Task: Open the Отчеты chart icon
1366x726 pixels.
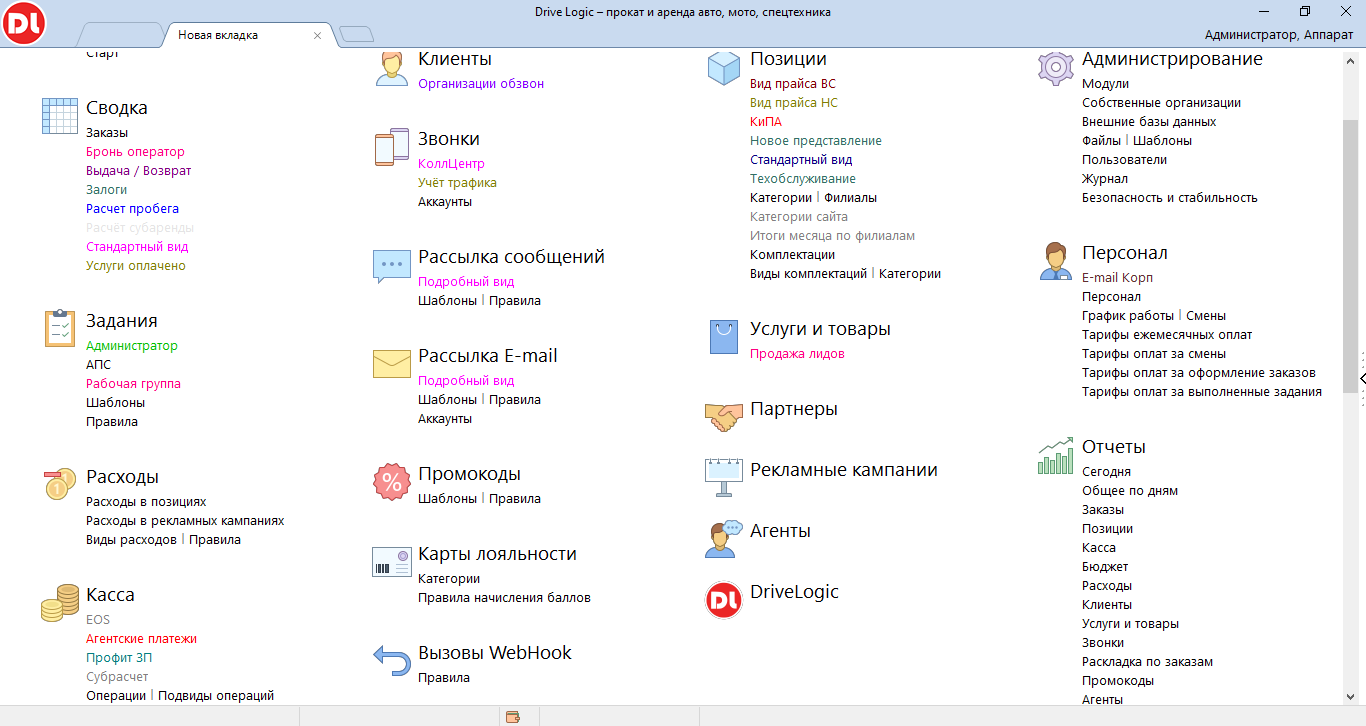Action: (1054, 454)
